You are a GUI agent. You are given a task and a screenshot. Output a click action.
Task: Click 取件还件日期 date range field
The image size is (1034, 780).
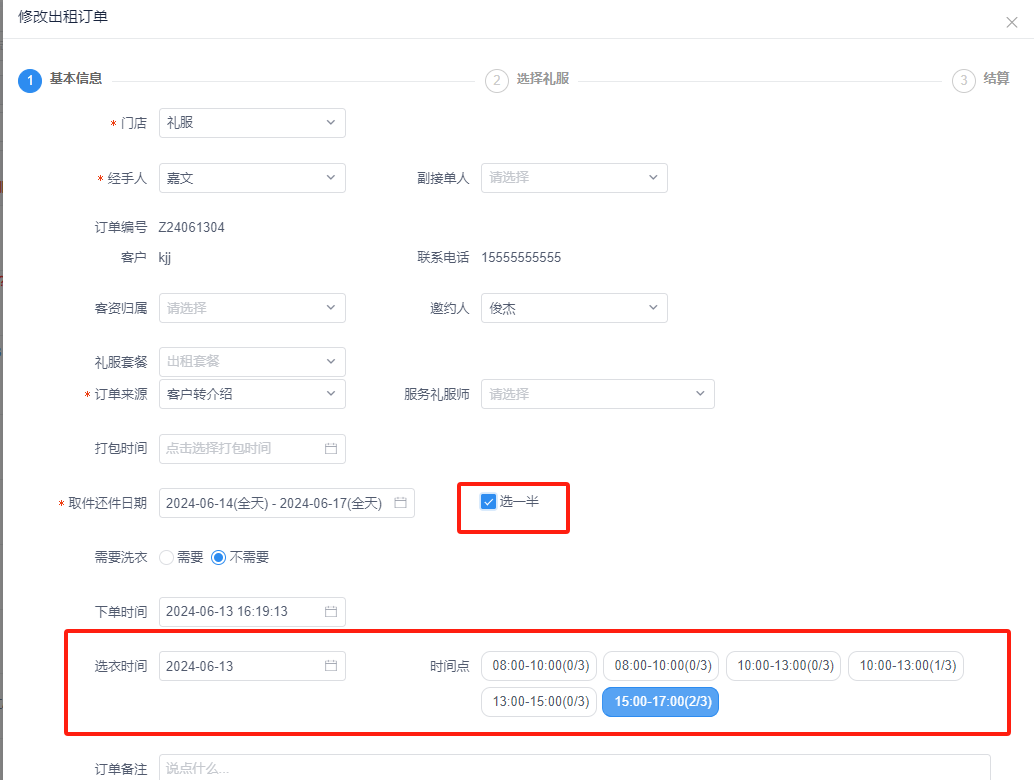tap(287, 503)
